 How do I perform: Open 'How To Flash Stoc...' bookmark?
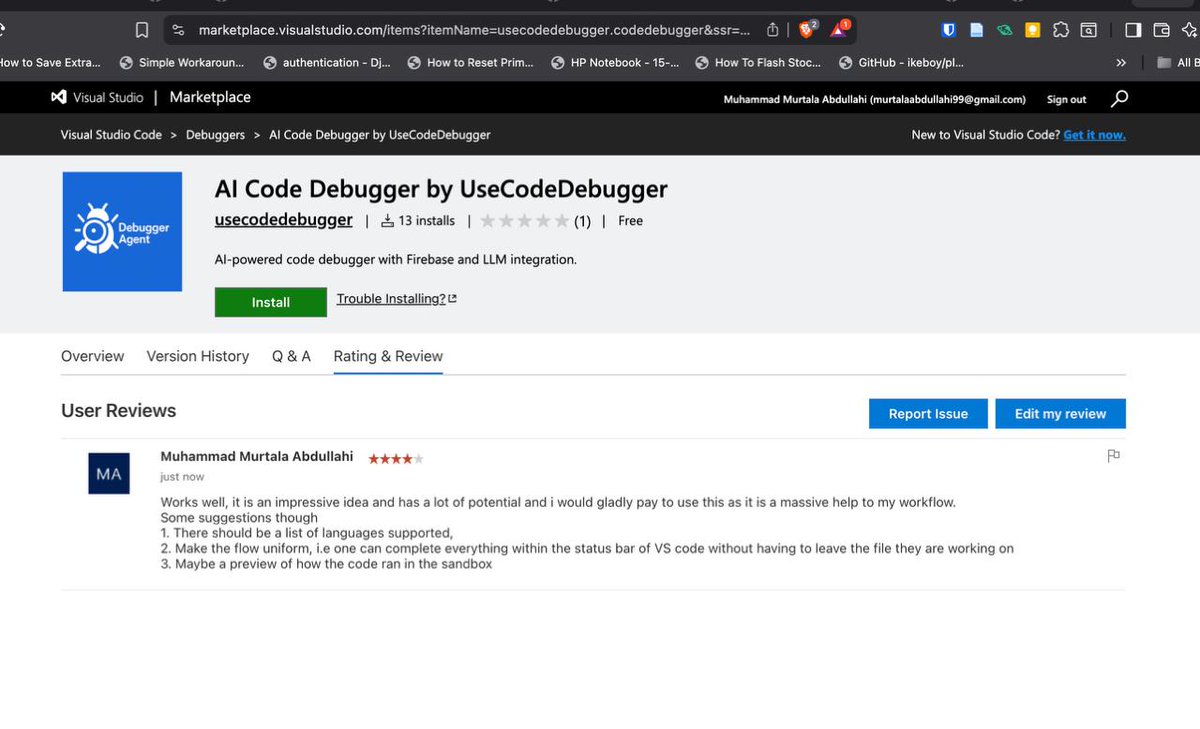click(x=758, y=62)
